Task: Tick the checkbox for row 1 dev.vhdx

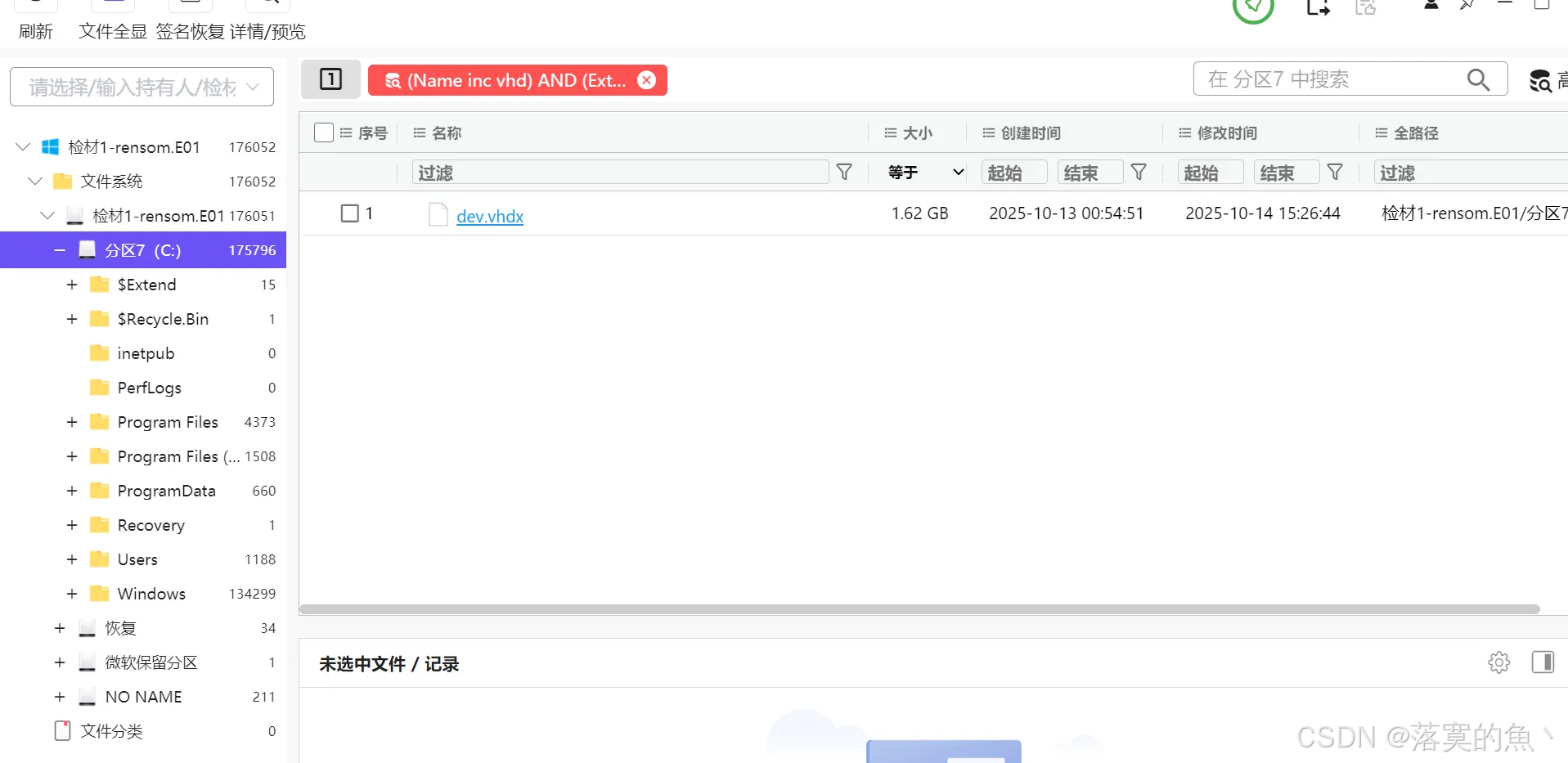Action: tap(350, 213)
